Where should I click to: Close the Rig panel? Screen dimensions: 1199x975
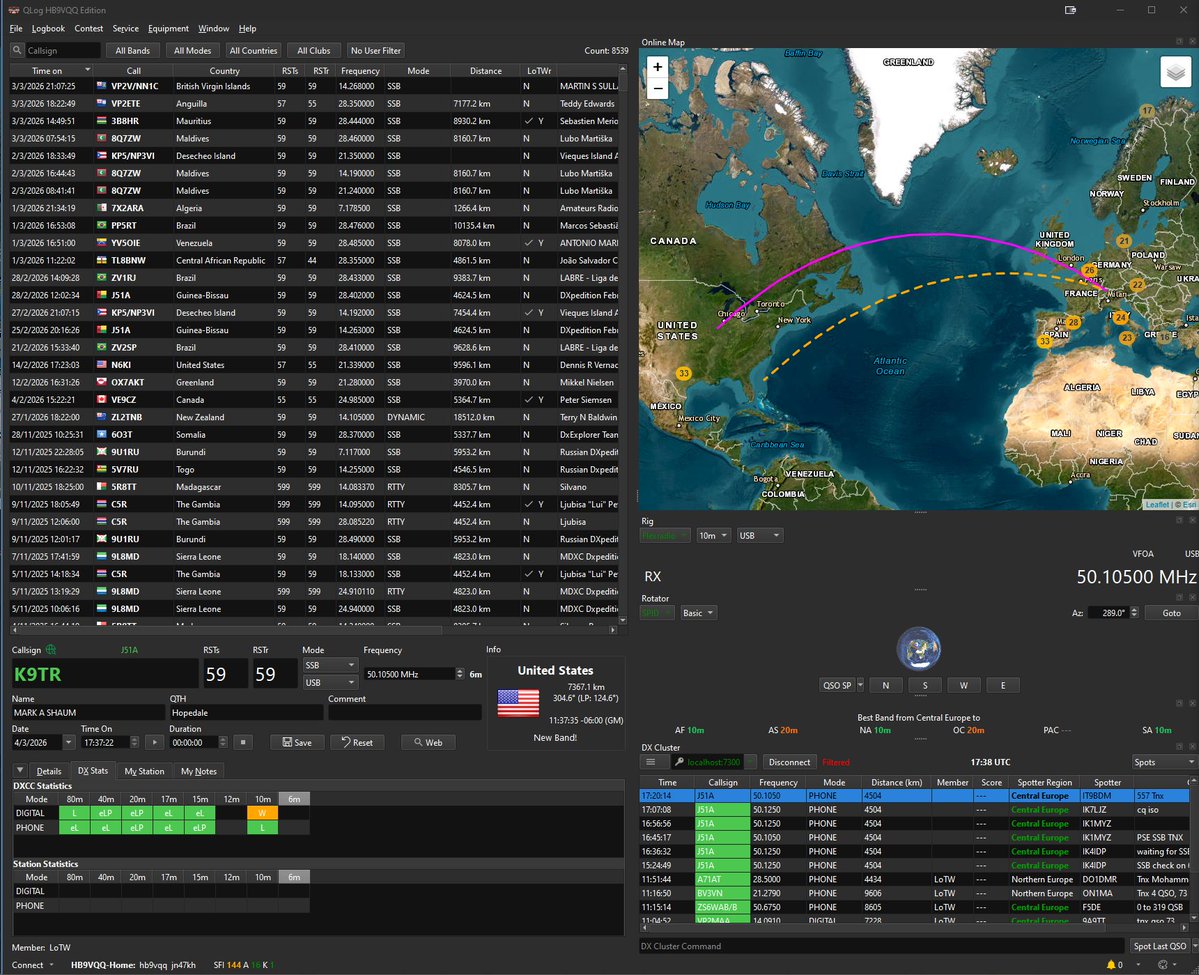pos(1191,520)
